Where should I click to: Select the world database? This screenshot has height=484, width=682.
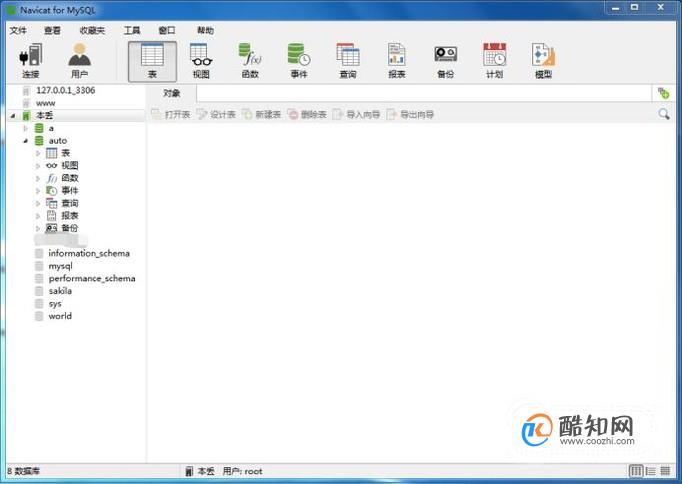point(60,316)
